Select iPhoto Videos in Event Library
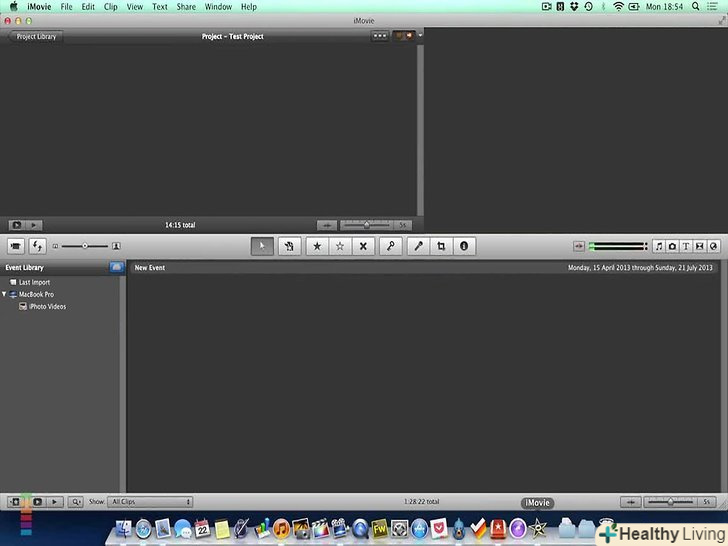Screen dimensions: 728x546 tap(47, 307)
